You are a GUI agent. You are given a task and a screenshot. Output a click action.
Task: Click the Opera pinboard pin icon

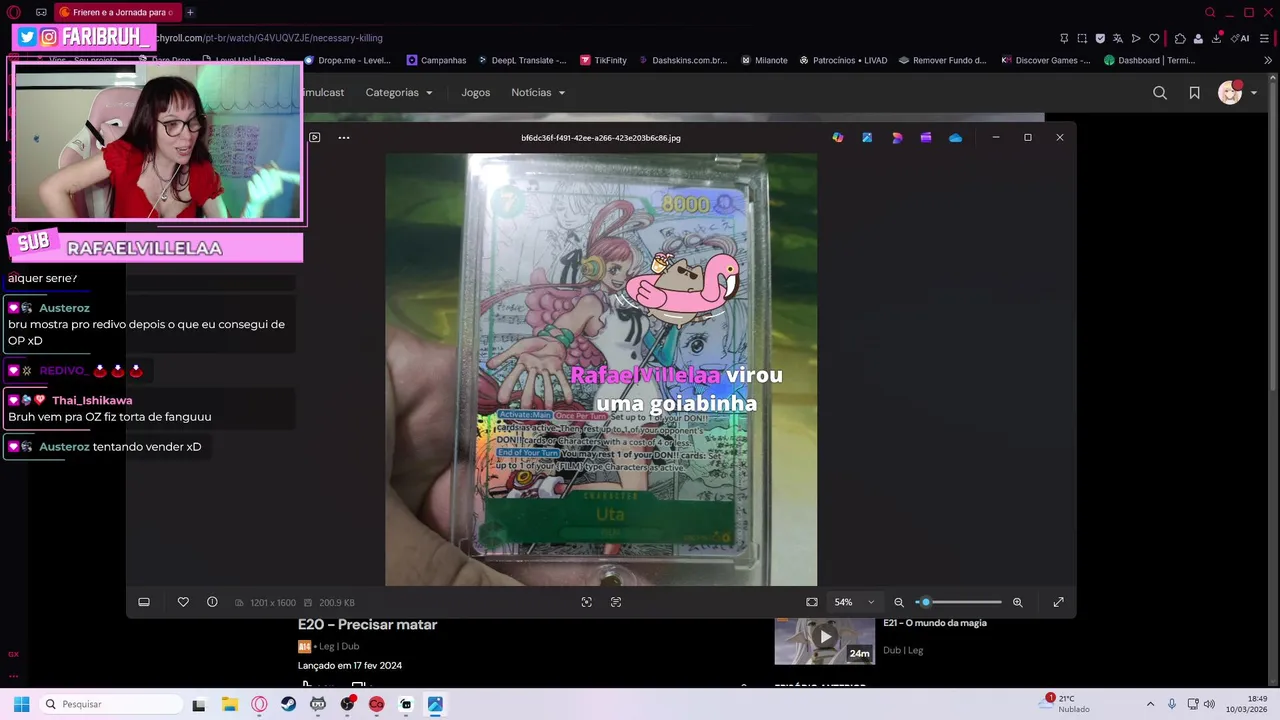coord(1064,38)
